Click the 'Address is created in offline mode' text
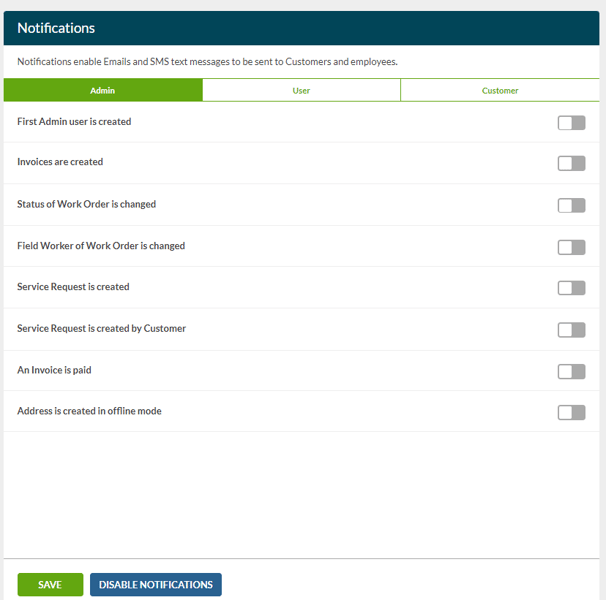 pyautogui.click(x=89, y=411)
